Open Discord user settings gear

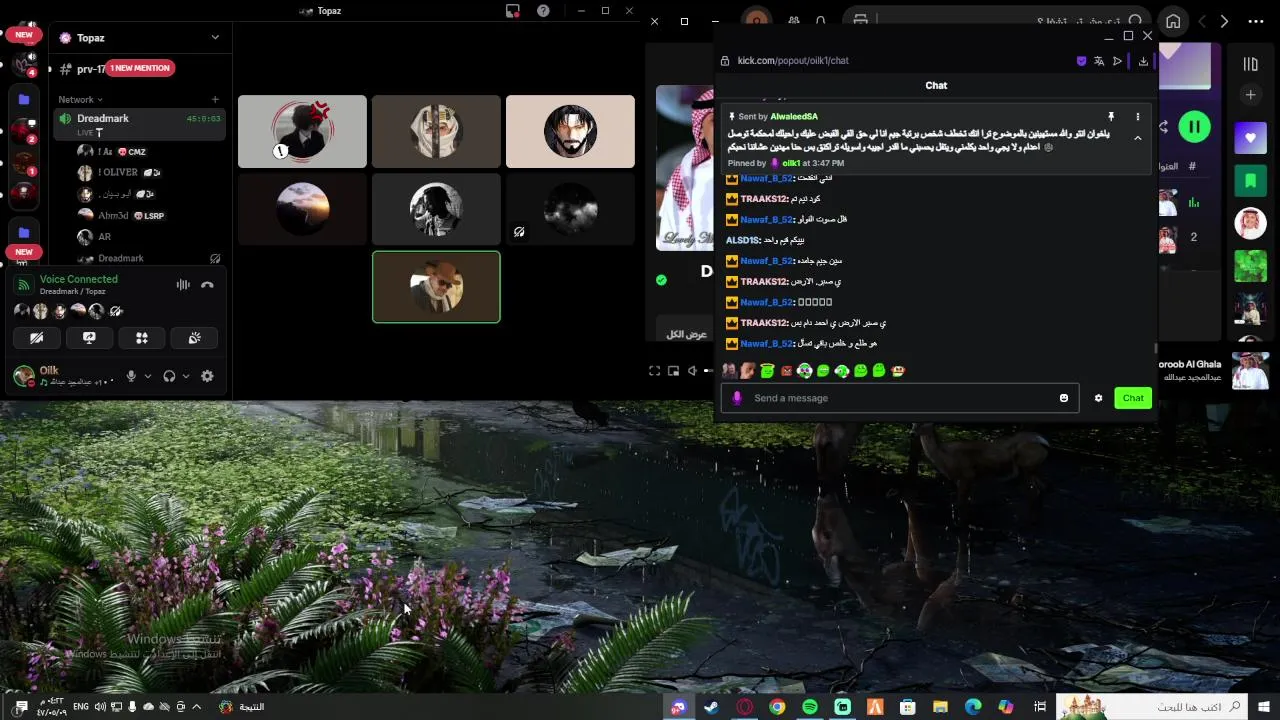click(x=207, y=376)
